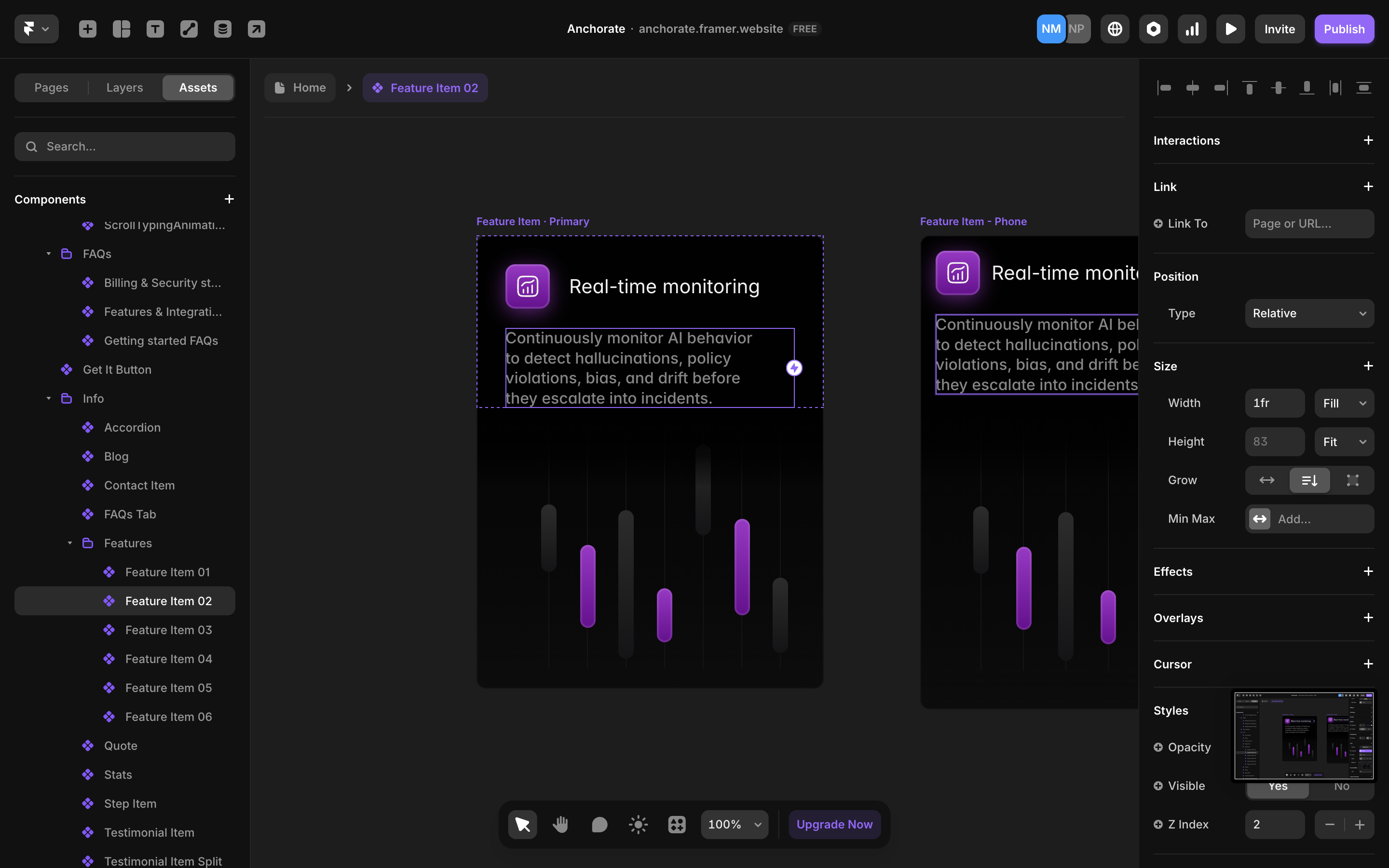Collapse the Features folder
This screenshot has height=868, width=1389.
point(70,543)
